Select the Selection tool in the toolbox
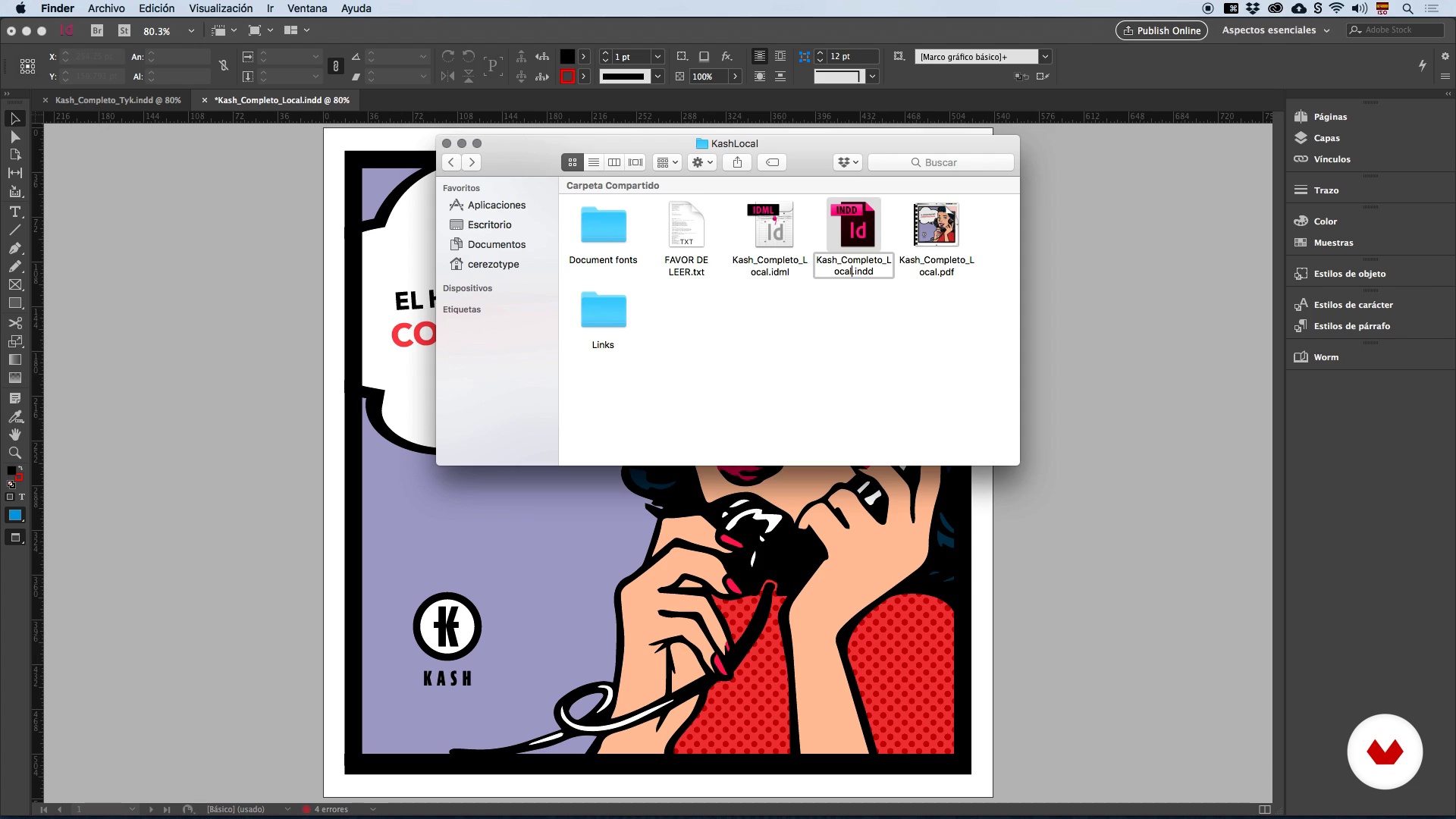This screenshot has height=819, width=1456. 14,118
